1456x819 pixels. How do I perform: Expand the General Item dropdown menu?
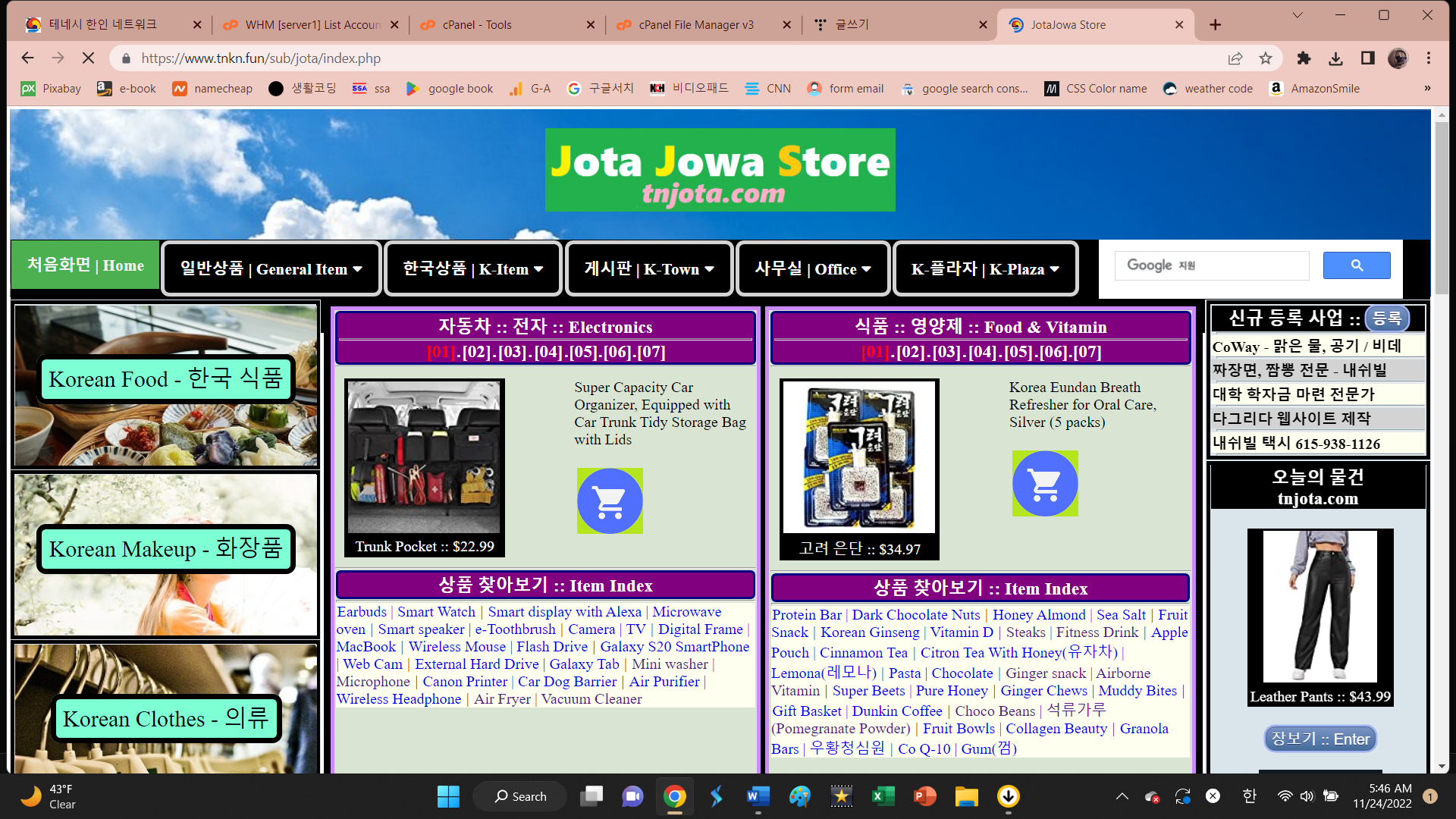271,268
